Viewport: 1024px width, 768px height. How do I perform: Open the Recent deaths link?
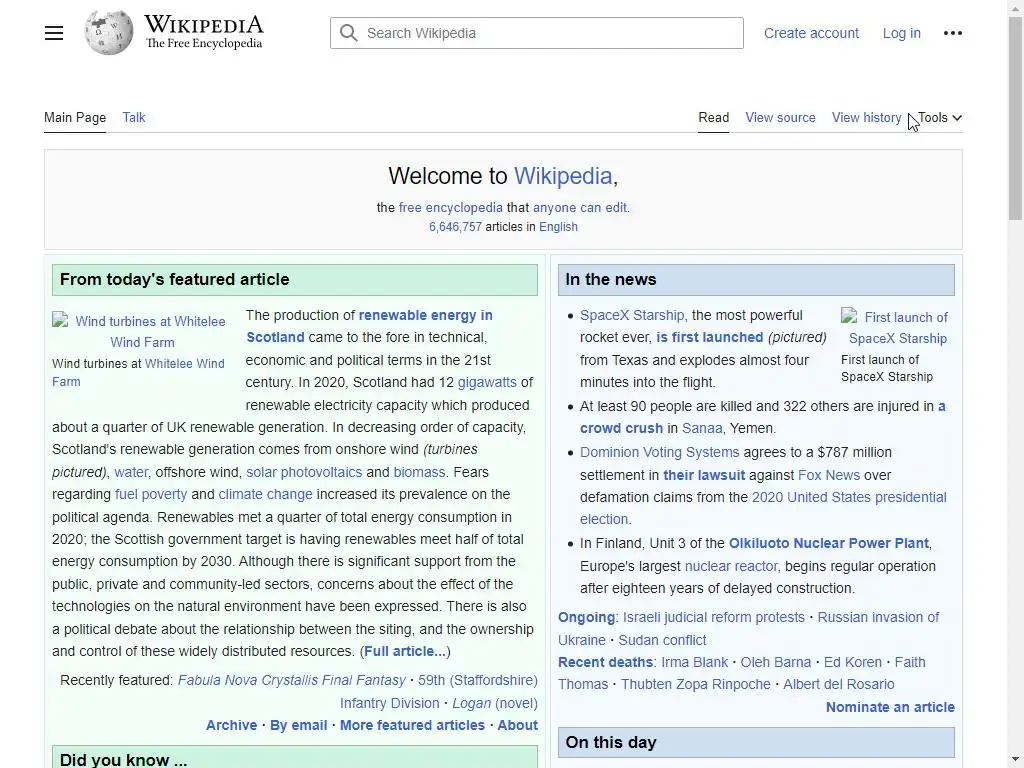(605, 662)
